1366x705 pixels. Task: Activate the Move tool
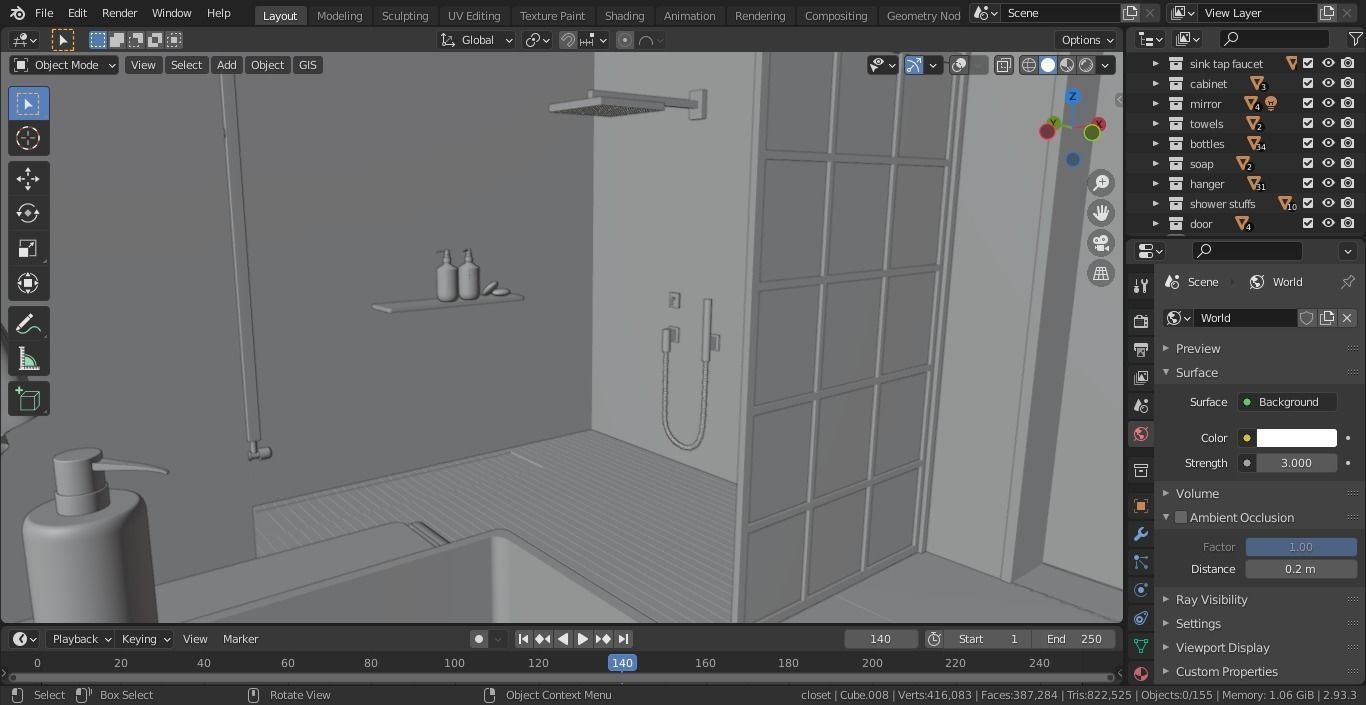tap(28, 178)
